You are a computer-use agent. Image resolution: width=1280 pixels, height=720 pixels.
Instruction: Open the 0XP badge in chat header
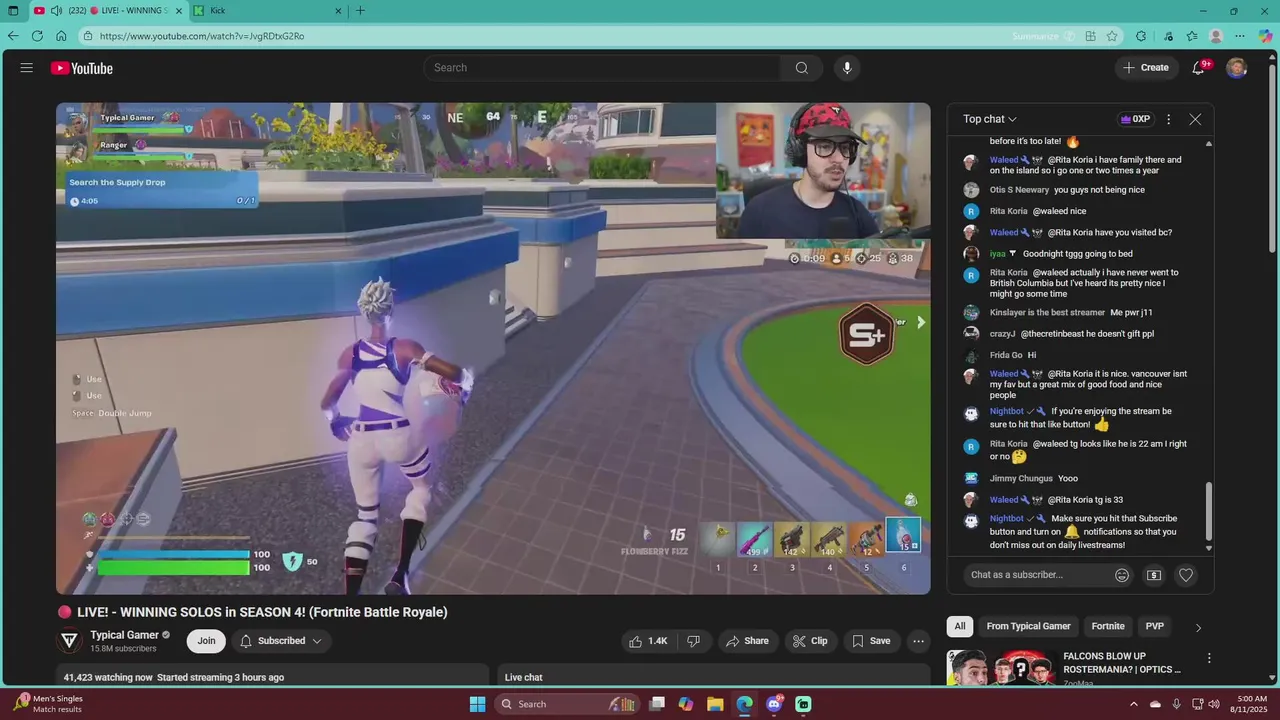1135,119
